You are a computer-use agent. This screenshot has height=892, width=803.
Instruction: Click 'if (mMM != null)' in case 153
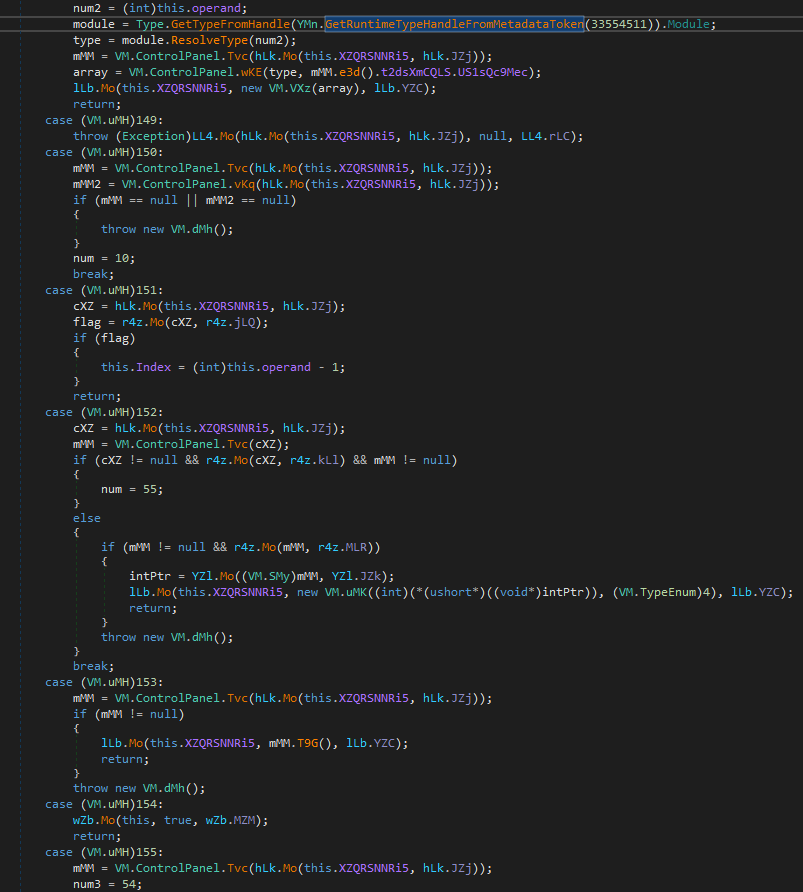129,714
